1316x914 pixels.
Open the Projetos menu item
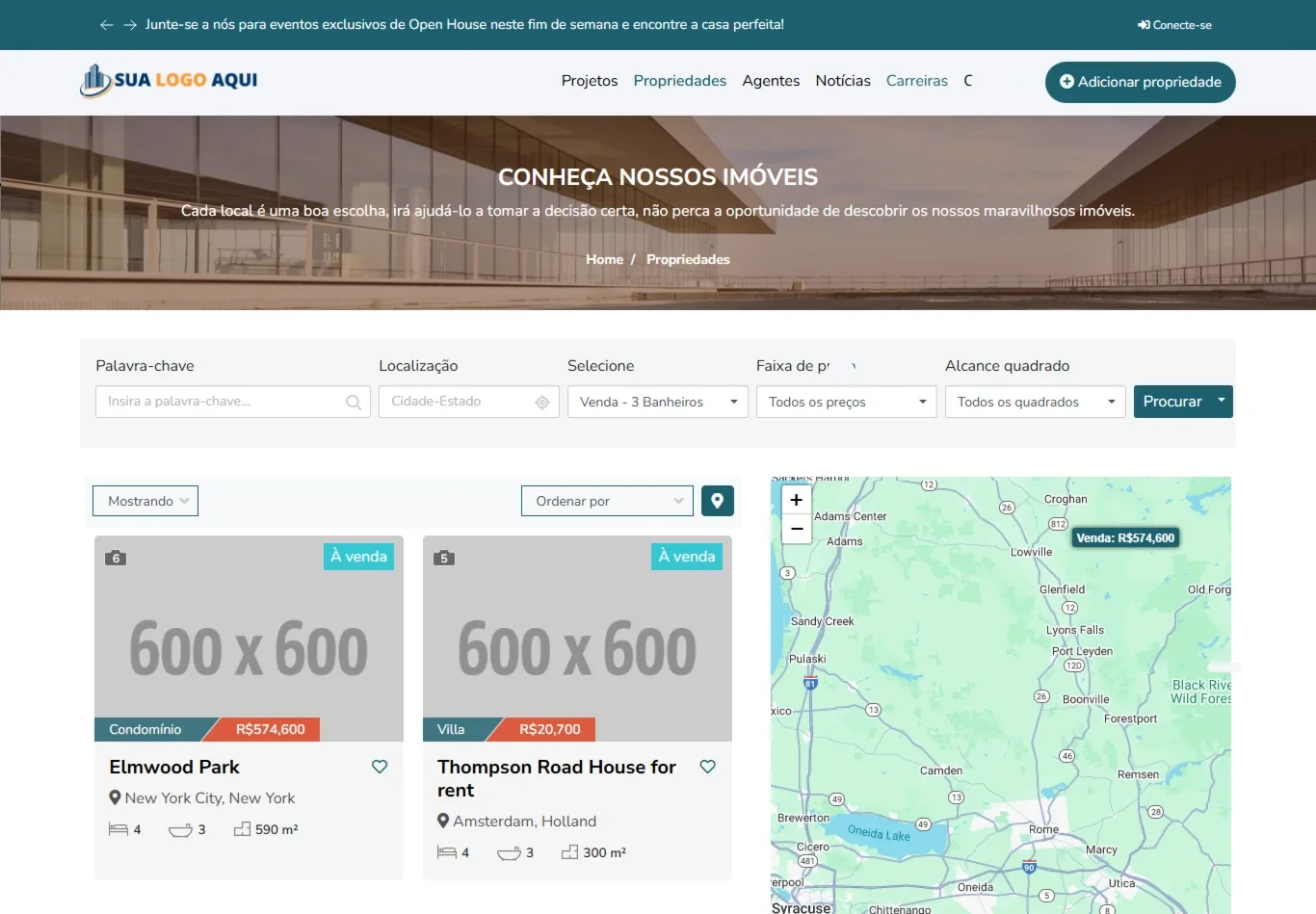(x=590, y=81)
